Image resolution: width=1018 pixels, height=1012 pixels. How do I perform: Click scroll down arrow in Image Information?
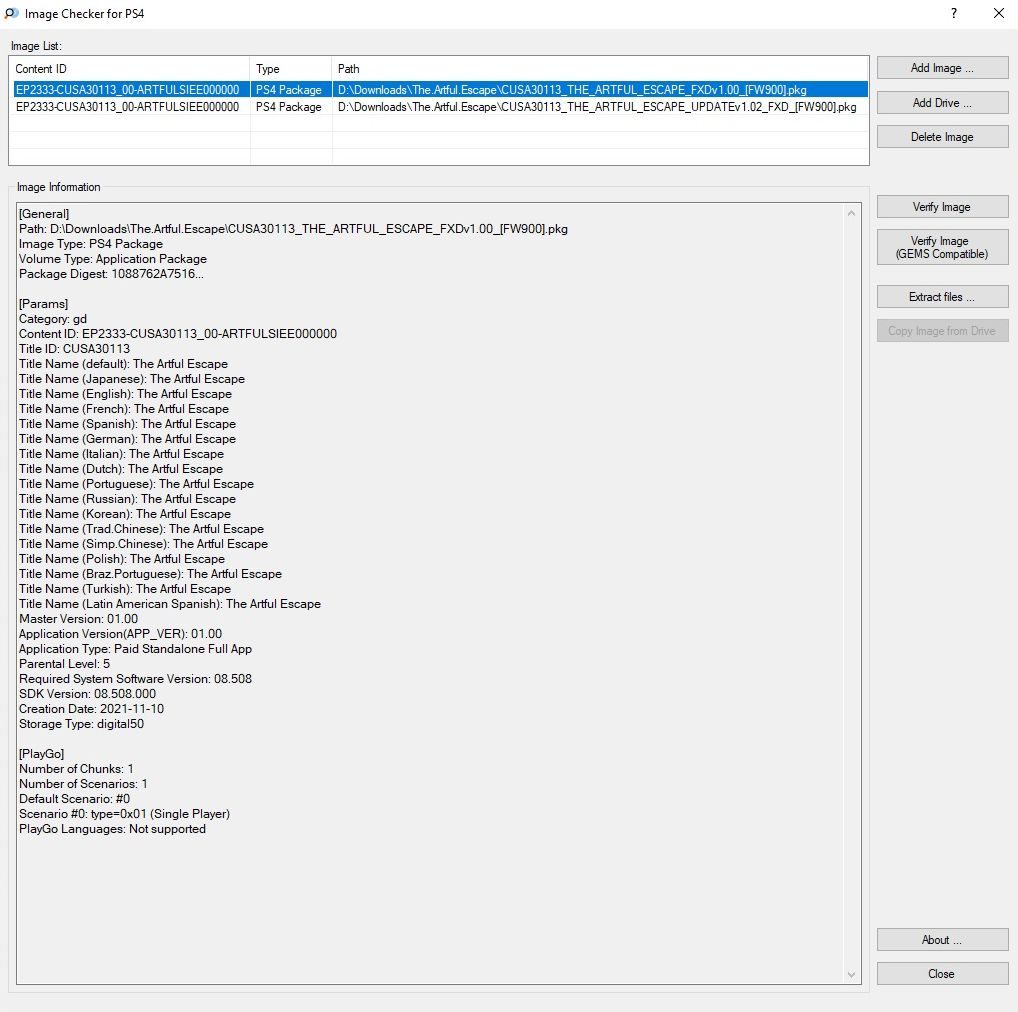[x=851, y=974]
